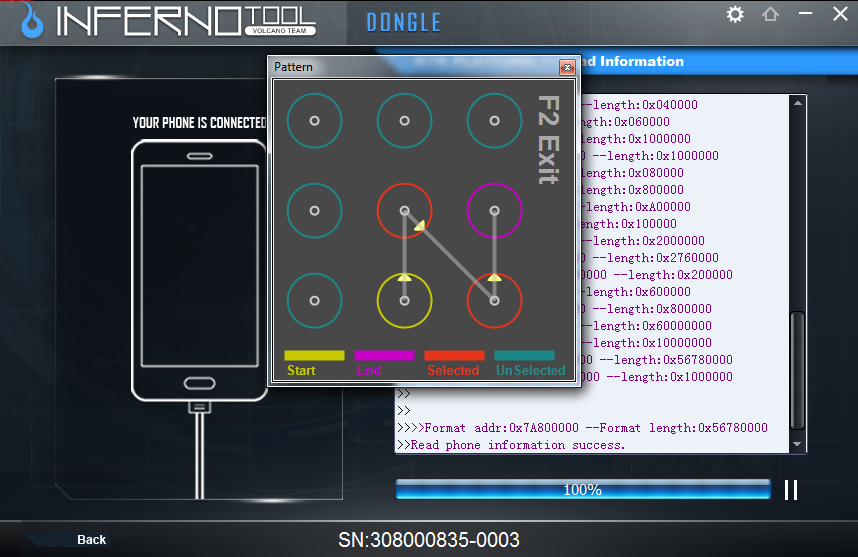Click the 'Format addr:0x7A800000' log line
The image size is (858, 557).
click(582, 428)
